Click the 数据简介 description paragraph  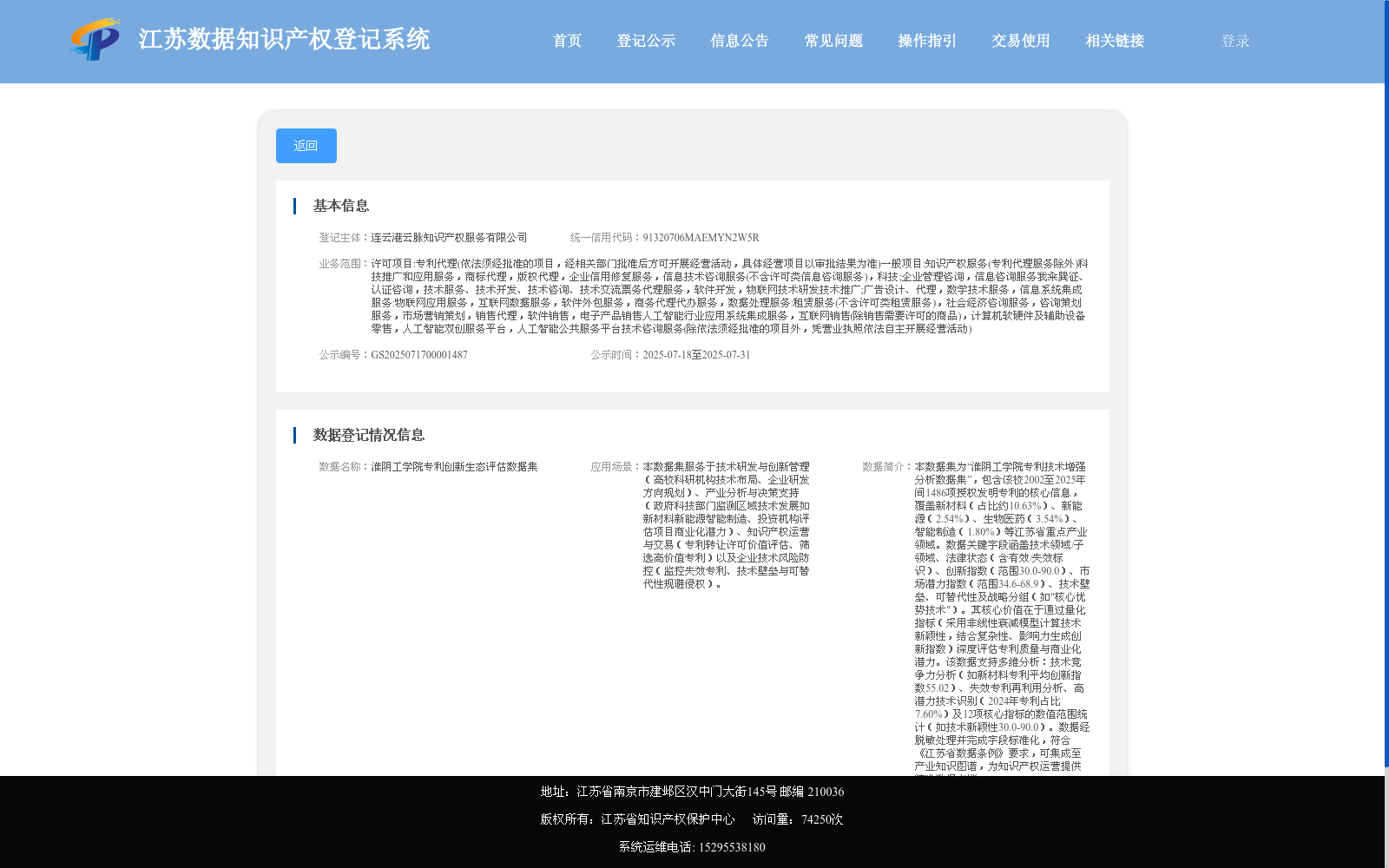coord(1002,618)
